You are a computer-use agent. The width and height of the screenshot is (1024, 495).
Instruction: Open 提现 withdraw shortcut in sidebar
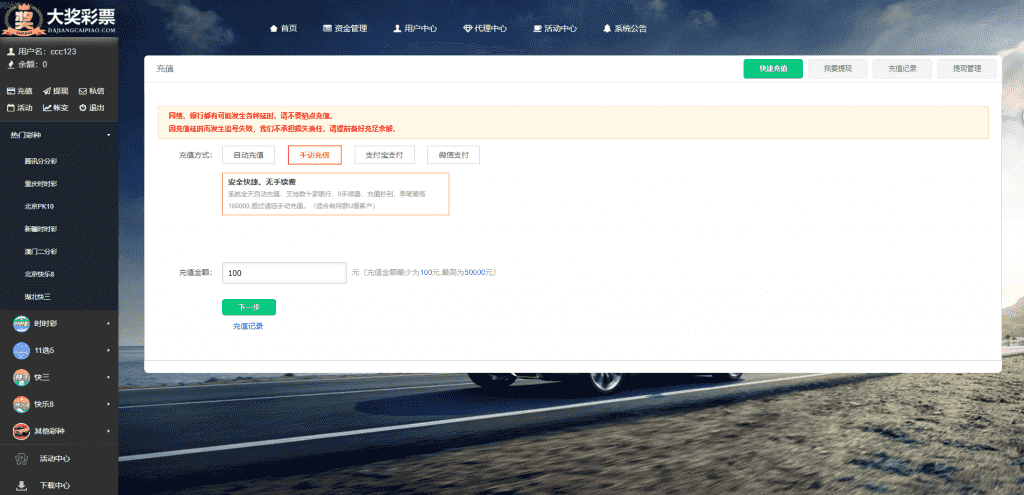tap(55, 91)
